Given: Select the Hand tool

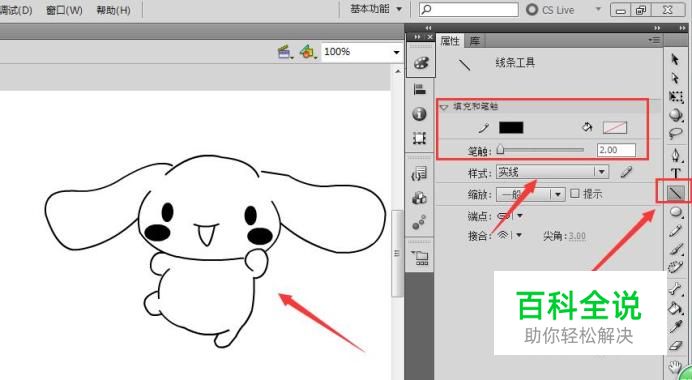Looking at the screenshot, I should [x=674, y=367].
